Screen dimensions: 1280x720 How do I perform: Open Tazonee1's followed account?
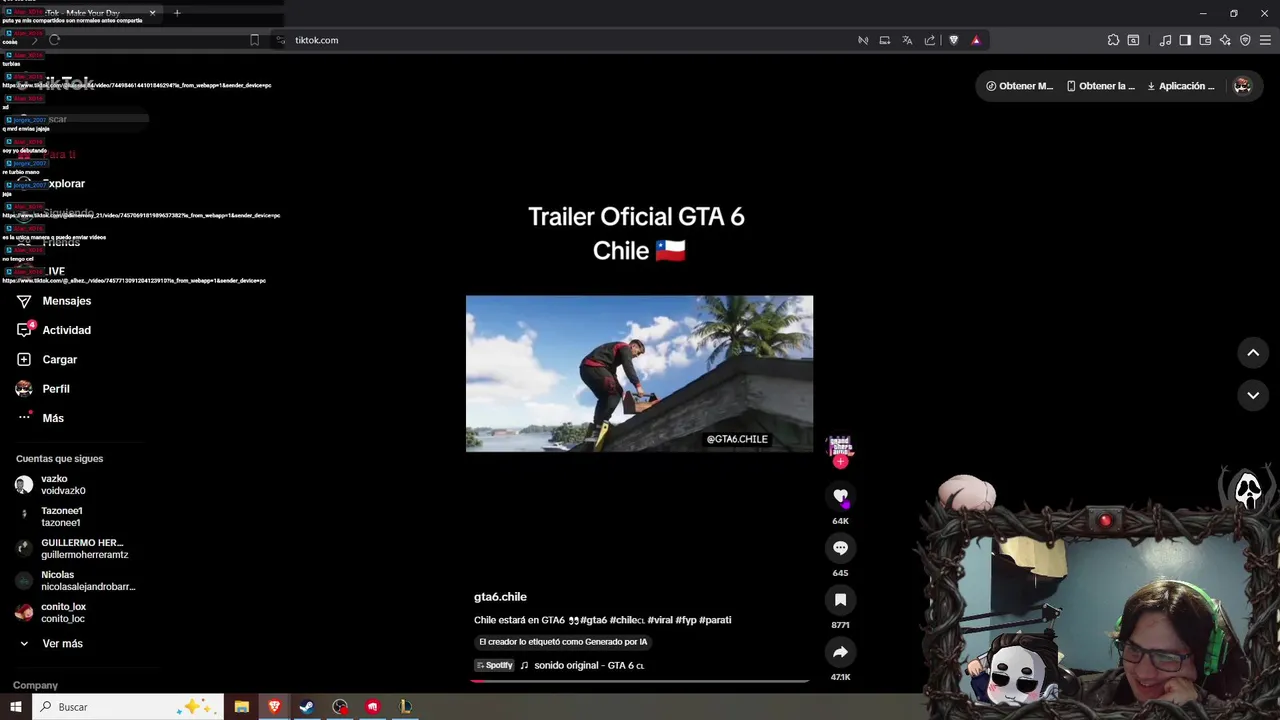click(x=75, y=517)
